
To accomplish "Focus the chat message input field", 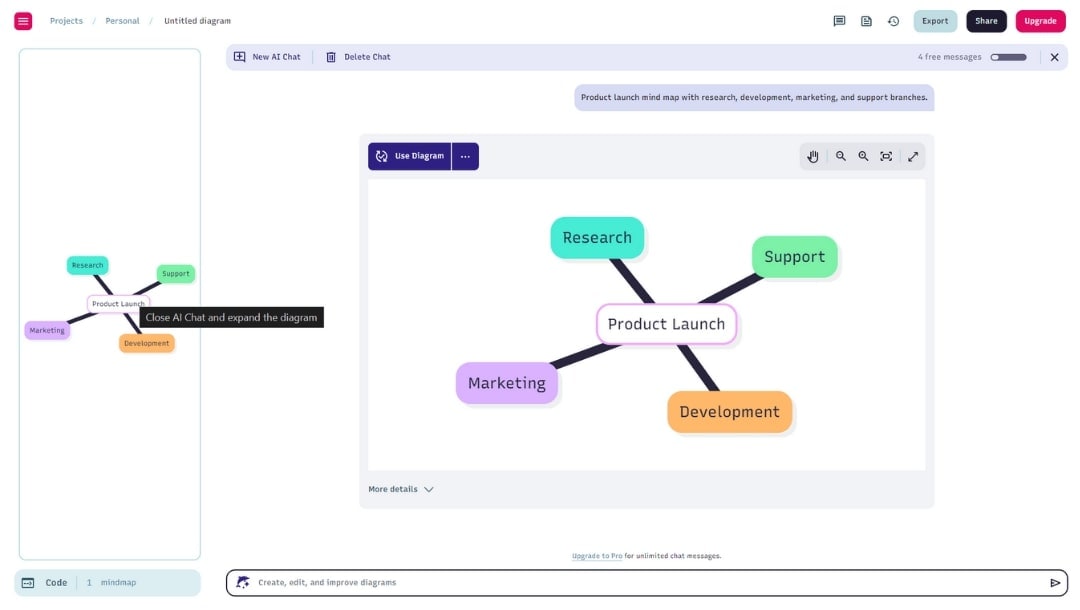I will tap(647, 582).
